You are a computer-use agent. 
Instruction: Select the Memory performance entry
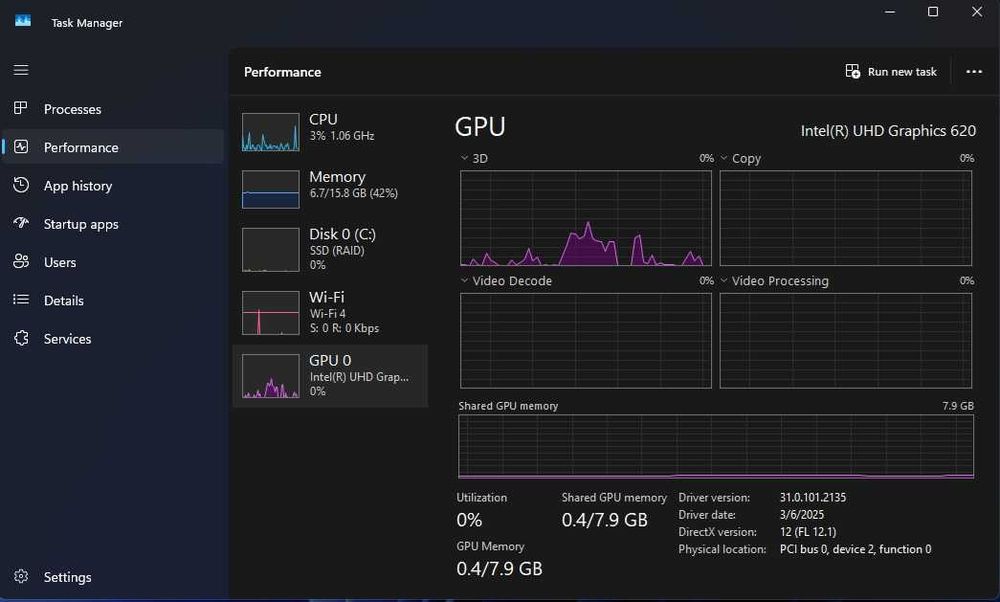[x=330, y=184]
